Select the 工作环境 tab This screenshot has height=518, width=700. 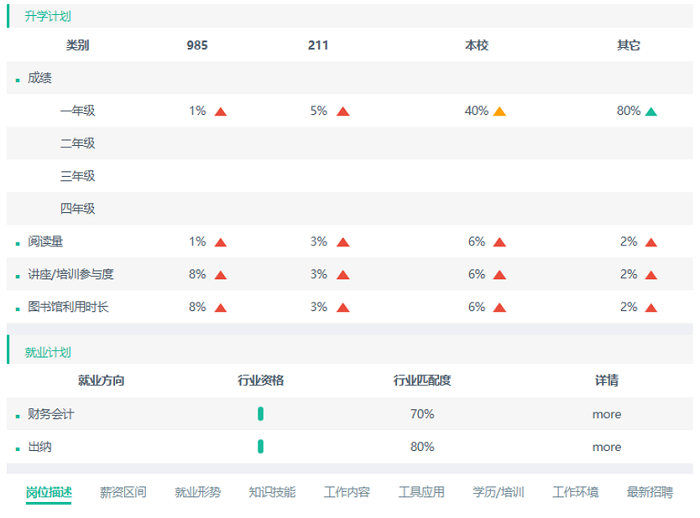coord(576,492)
